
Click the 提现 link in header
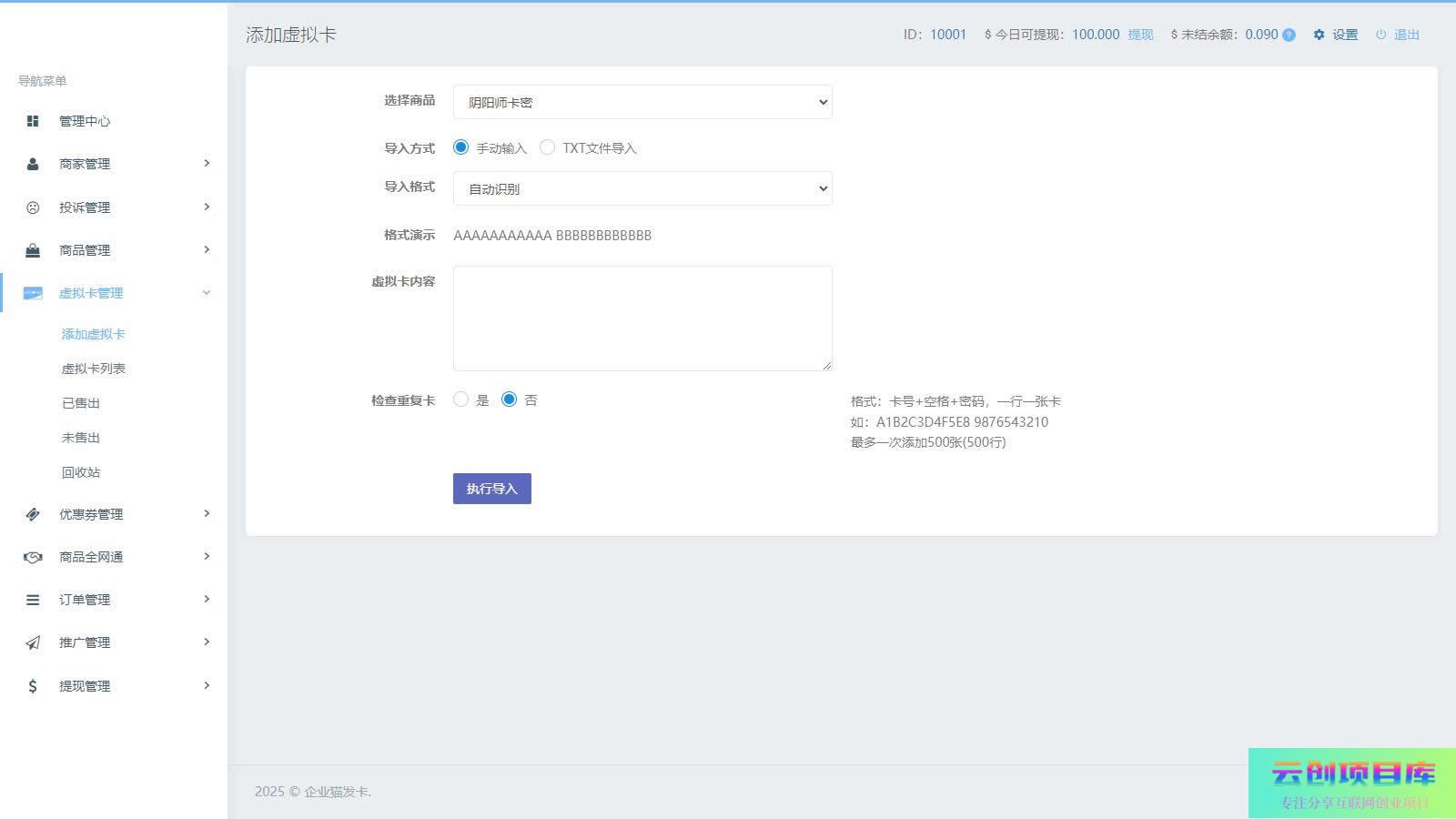coord(1140,35)
